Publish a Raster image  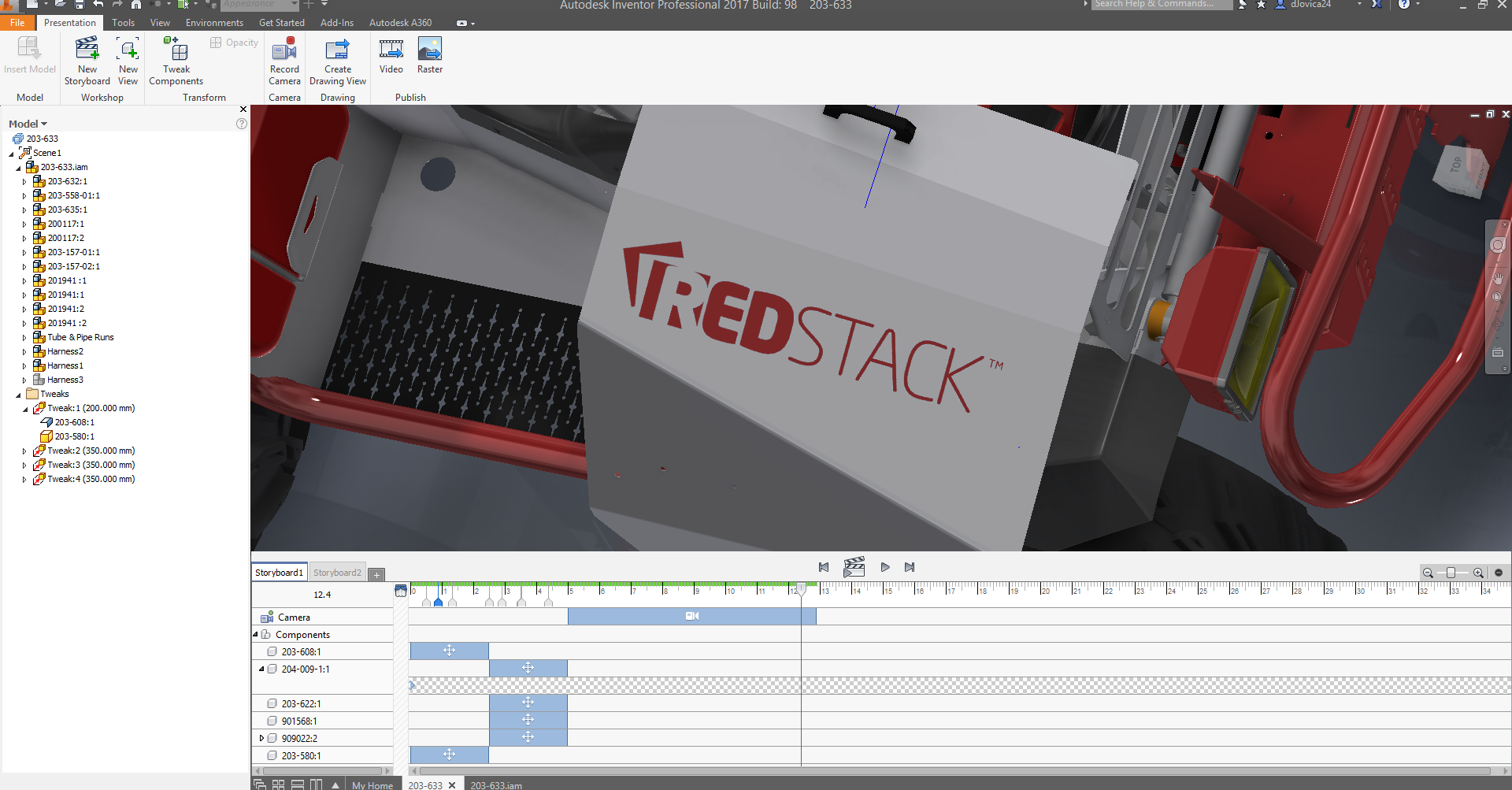coord(429,55)
